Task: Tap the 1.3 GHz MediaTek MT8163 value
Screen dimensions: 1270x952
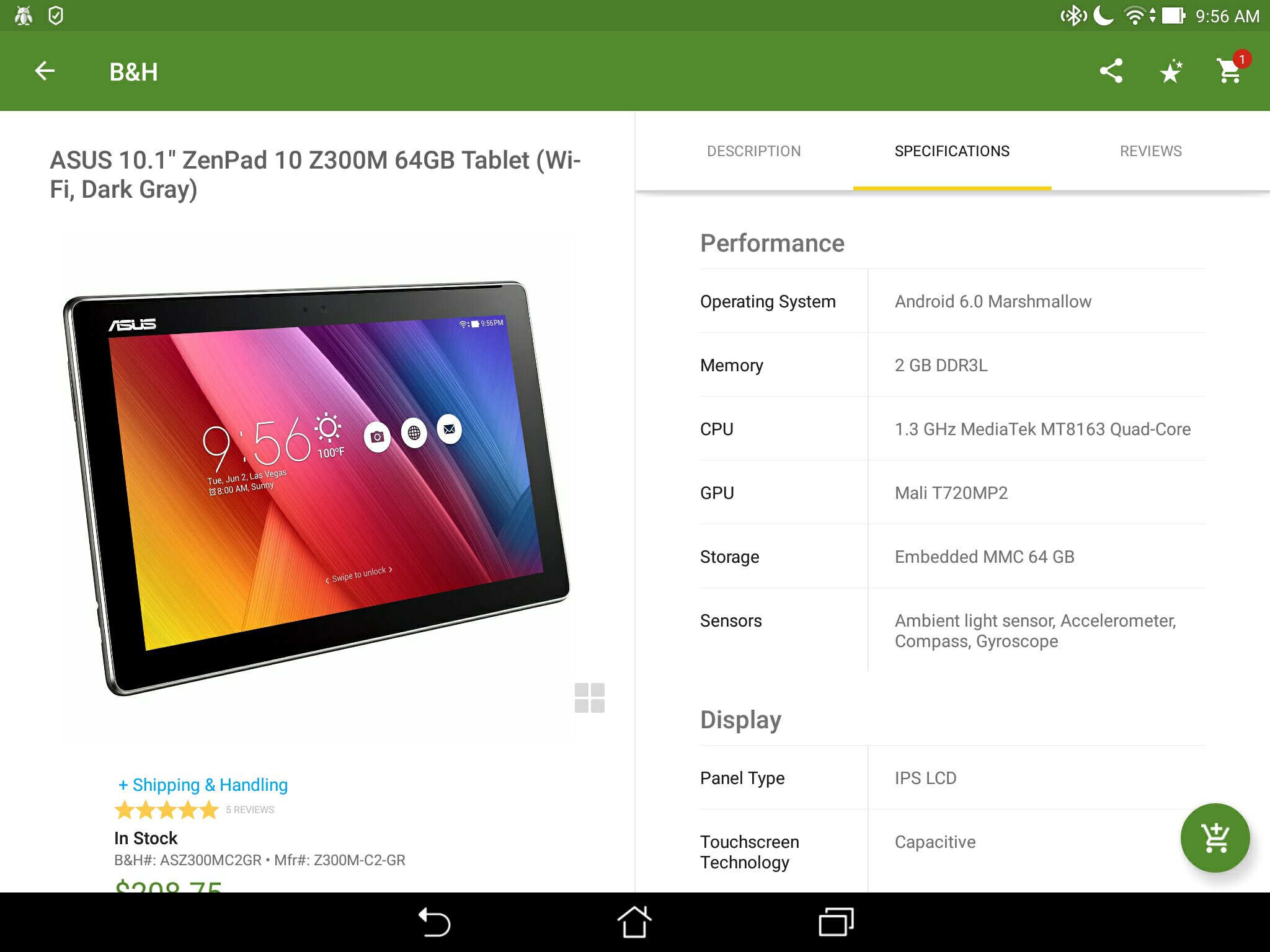Action: coord(1042,429)
